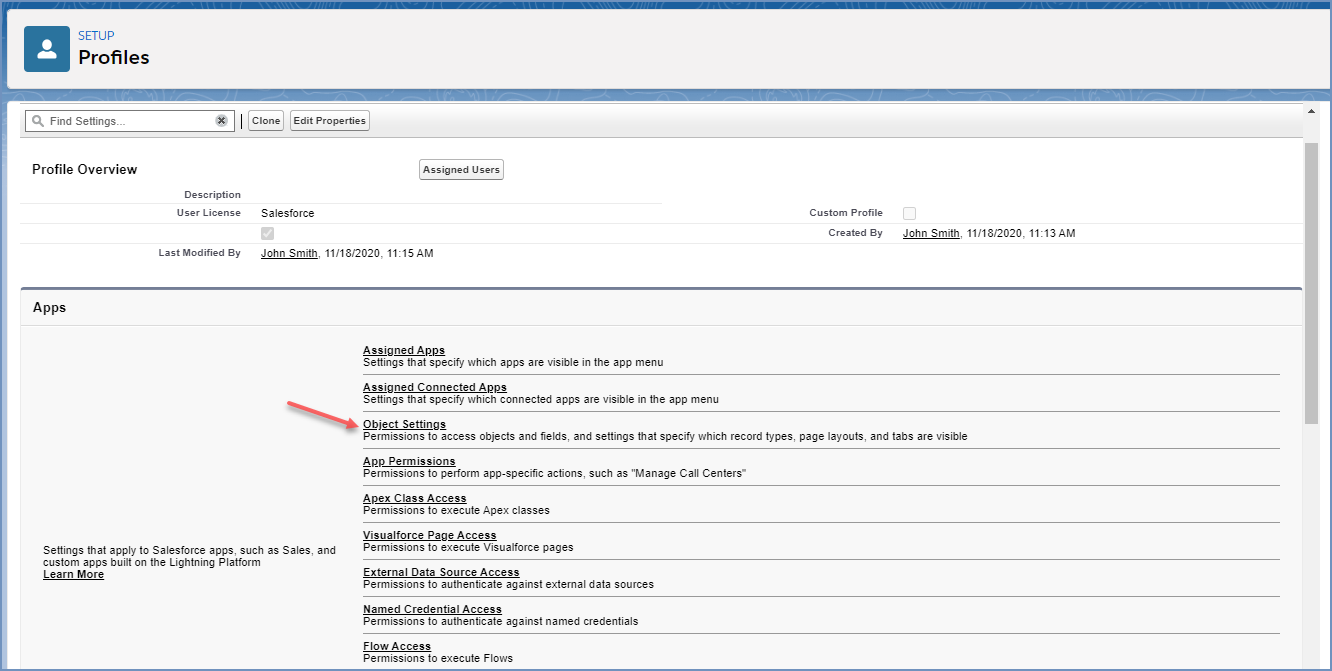Click John Smith in Created By
This screenshot has width=1332, height=671.
point(932,233)
